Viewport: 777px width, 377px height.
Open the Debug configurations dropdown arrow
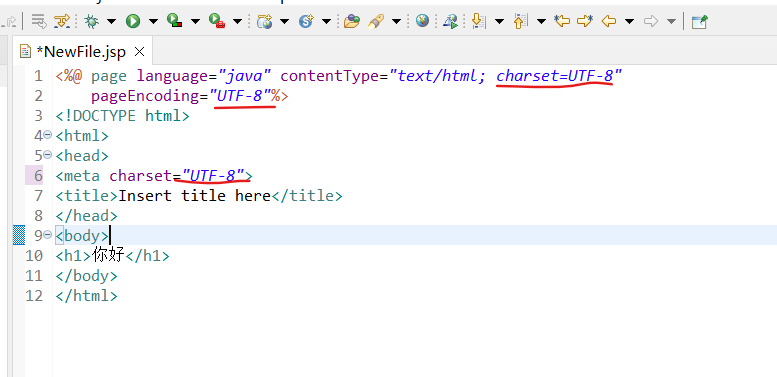(111, 21)
